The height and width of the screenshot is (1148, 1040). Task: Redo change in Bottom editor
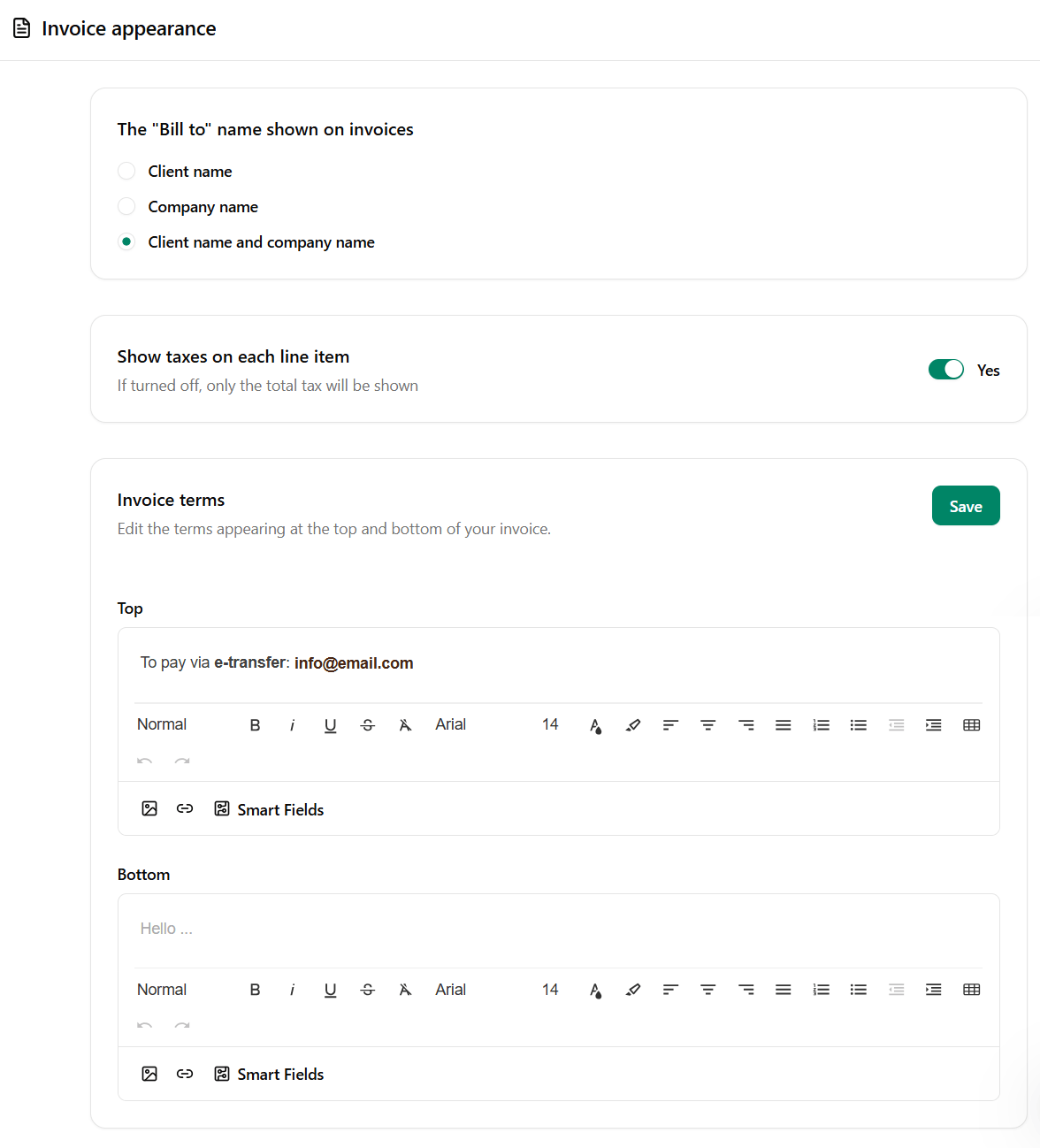pos(182,1025)
